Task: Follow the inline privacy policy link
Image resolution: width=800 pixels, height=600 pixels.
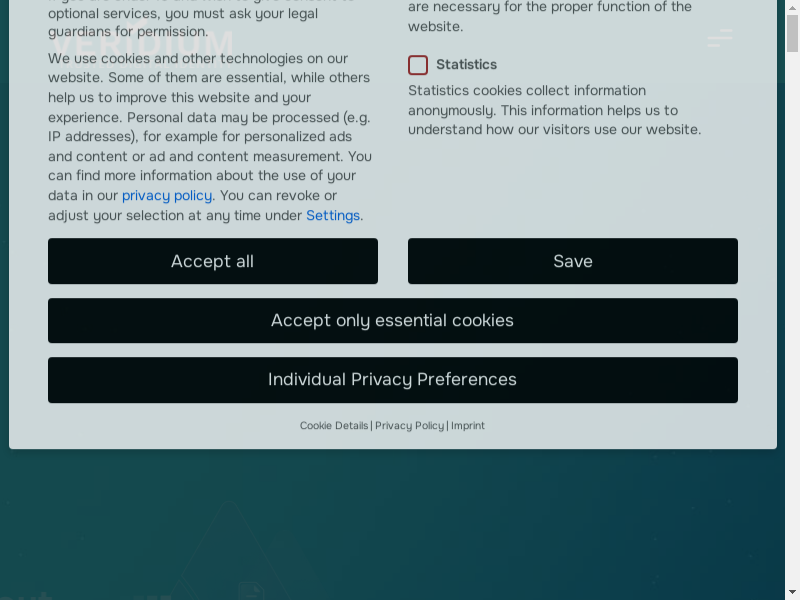Action: 167,196
